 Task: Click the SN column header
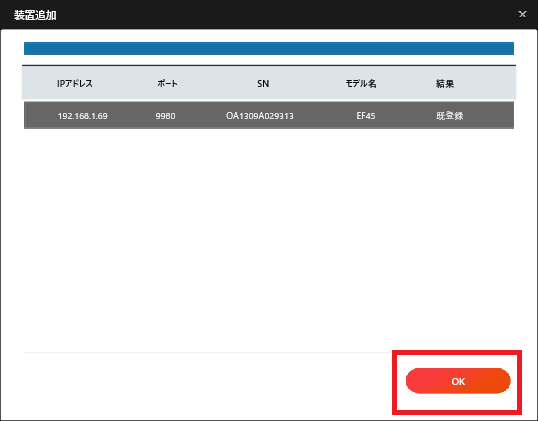pos(263,83)
